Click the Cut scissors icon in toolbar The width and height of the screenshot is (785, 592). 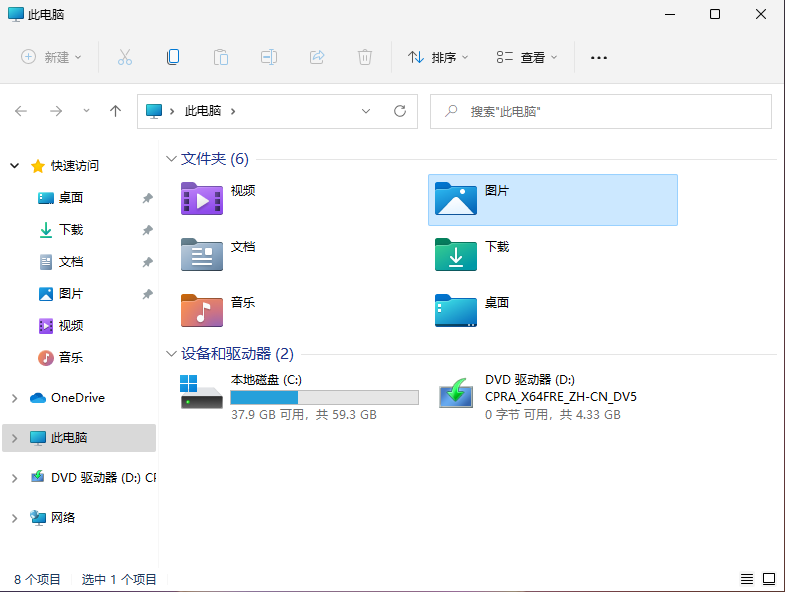[125, 57]
